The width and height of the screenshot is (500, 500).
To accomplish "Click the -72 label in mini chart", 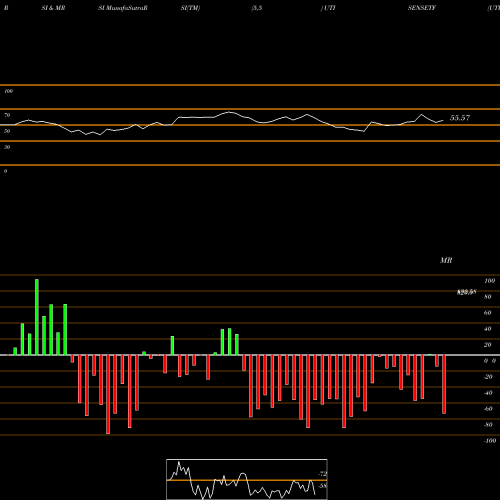I will pyautogui.click(x=322, y=474).
